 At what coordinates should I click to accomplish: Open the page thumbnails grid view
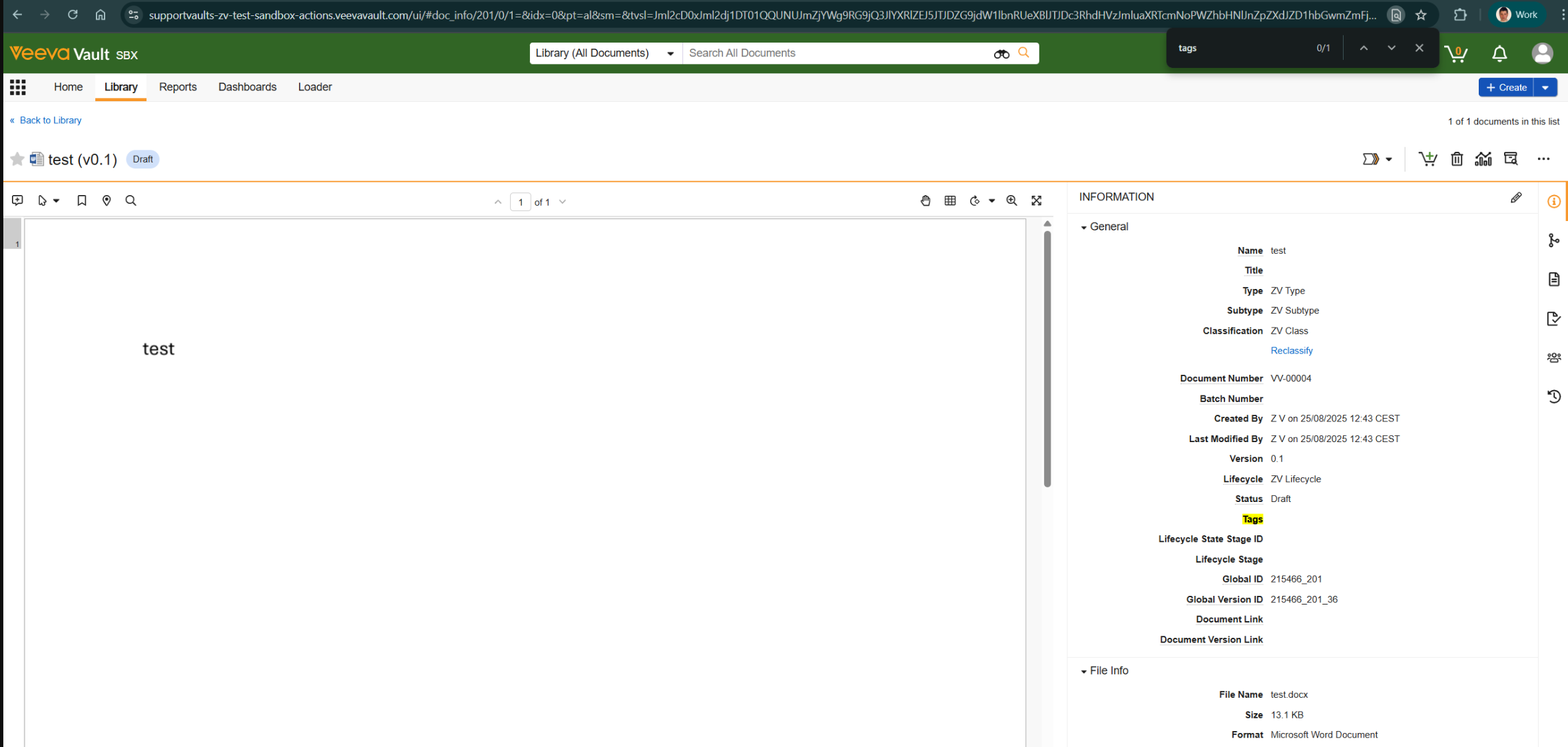[950, 200]
